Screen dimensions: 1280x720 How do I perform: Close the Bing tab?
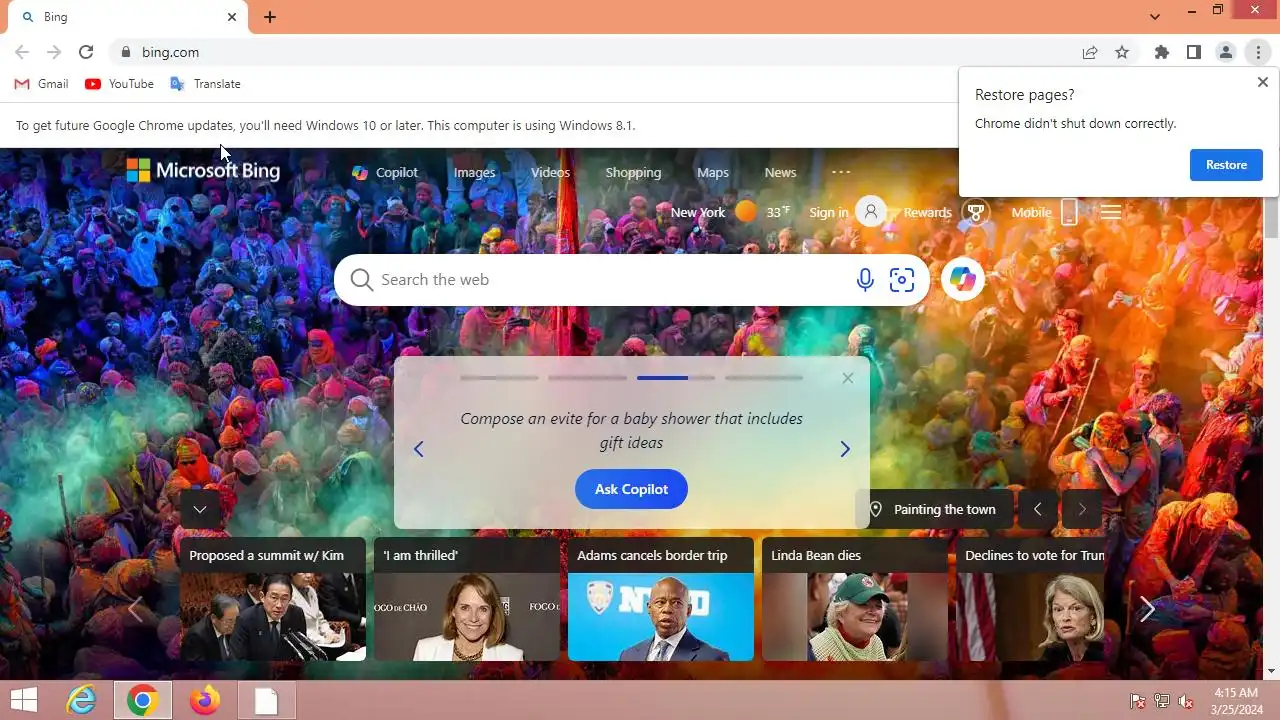pyautogui.click(x=232, y=17)
